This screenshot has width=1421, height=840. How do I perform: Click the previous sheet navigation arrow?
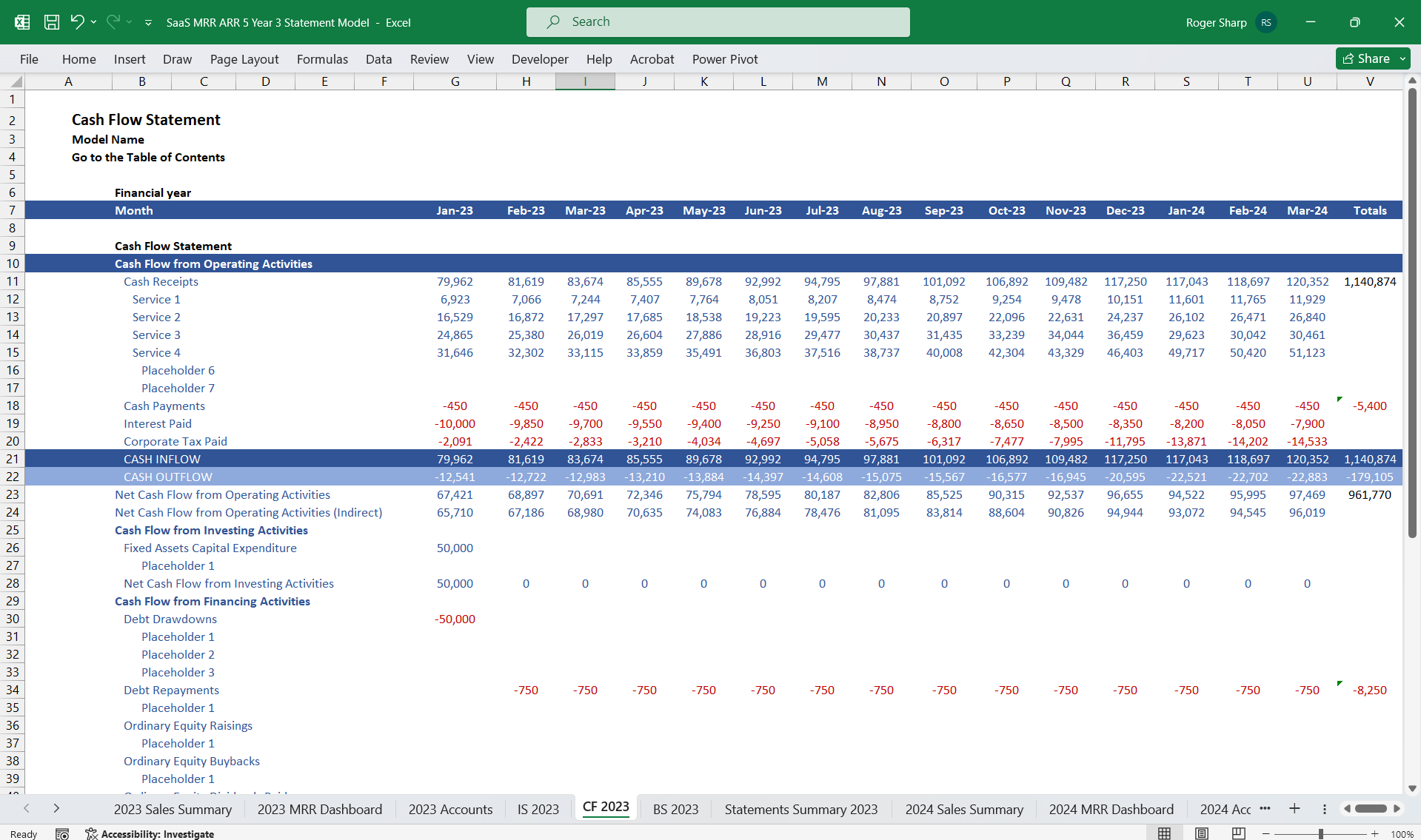(x=27, y=809)
